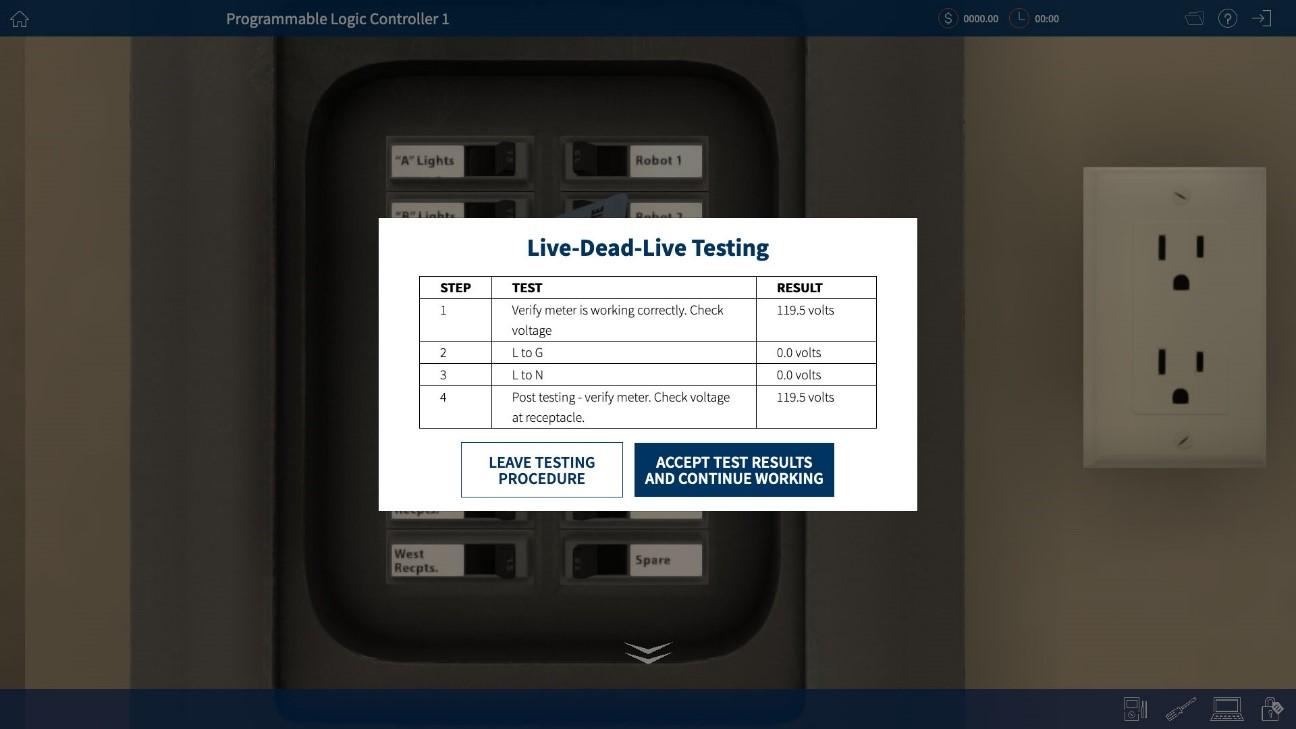Click Leave Testing Procedure
This screenshot has width=1296, height=729.
point(541,470)
